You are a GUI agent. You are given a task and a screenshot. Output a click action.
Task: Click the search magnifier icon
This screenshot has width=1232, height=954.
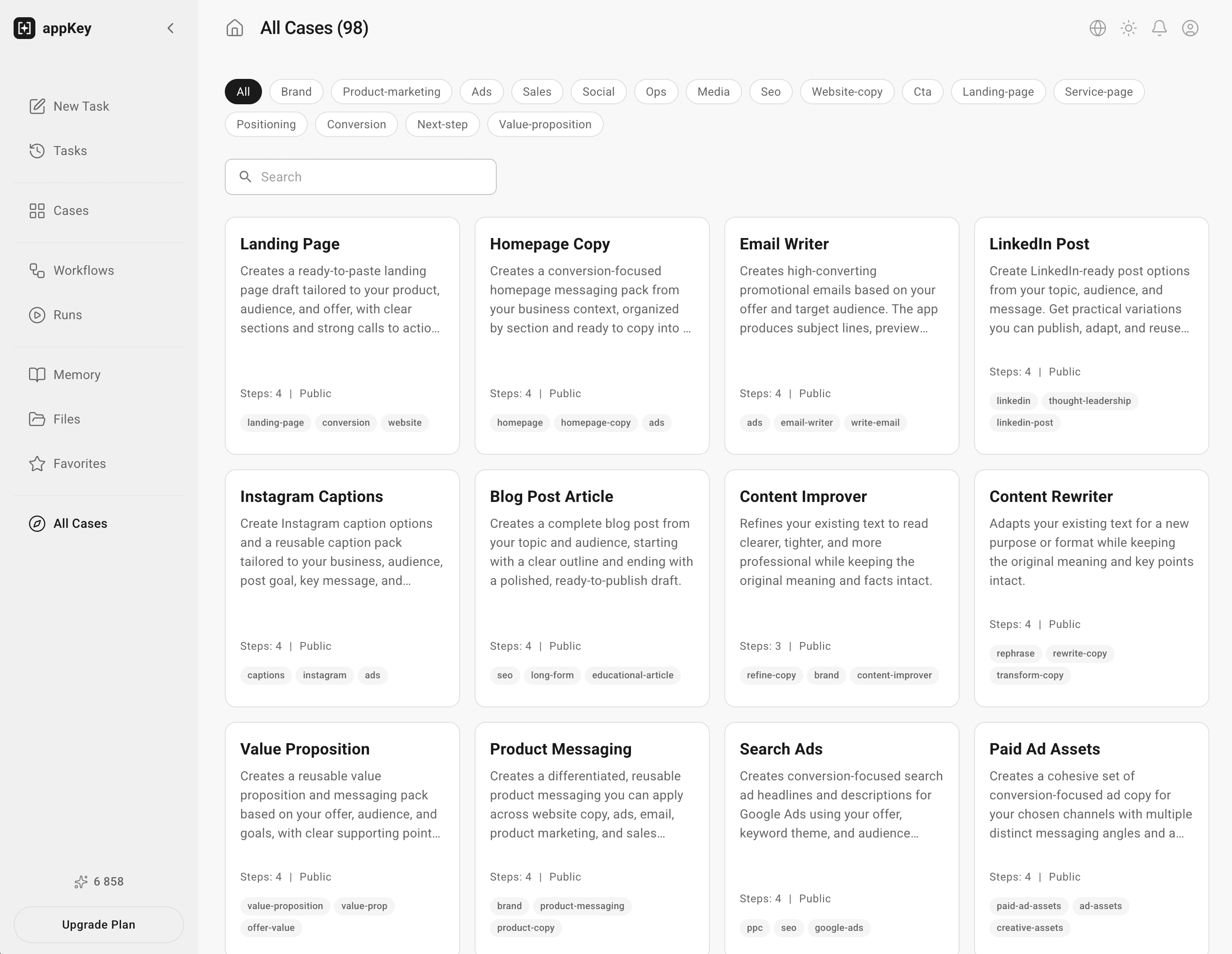coord(245,176)
